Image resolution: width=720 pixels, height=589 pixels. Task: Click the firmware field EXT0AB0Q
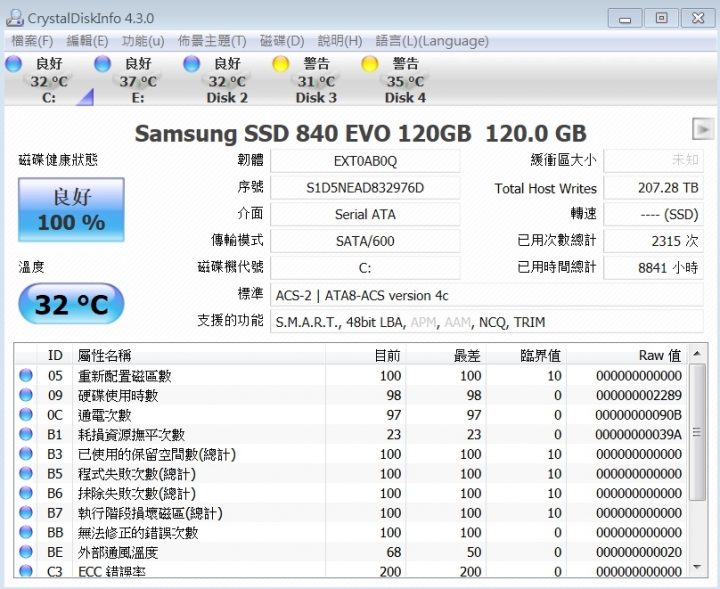pyautogui.click(x=365, y=161)
